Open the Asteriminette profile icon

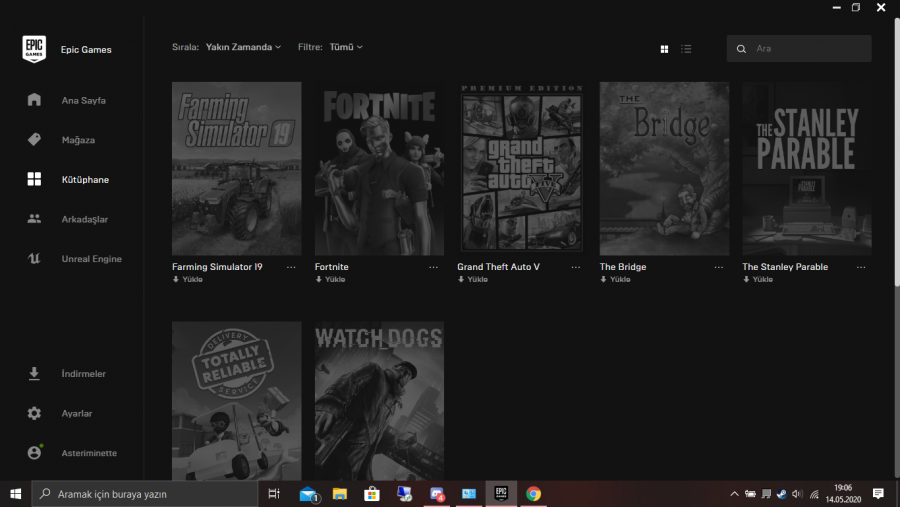34,453
